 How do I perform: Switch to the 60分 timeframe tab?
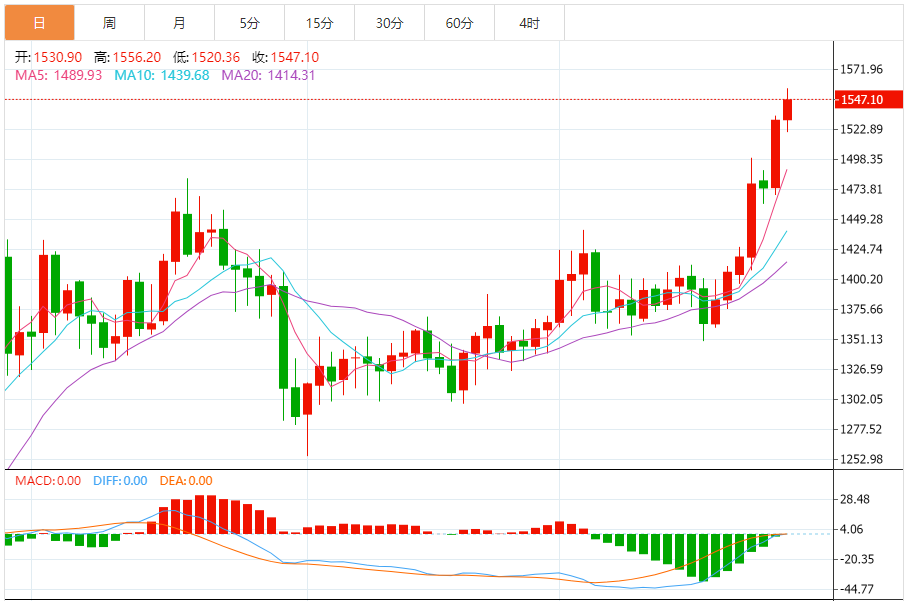pyautogui.click(x=459, y=23)
